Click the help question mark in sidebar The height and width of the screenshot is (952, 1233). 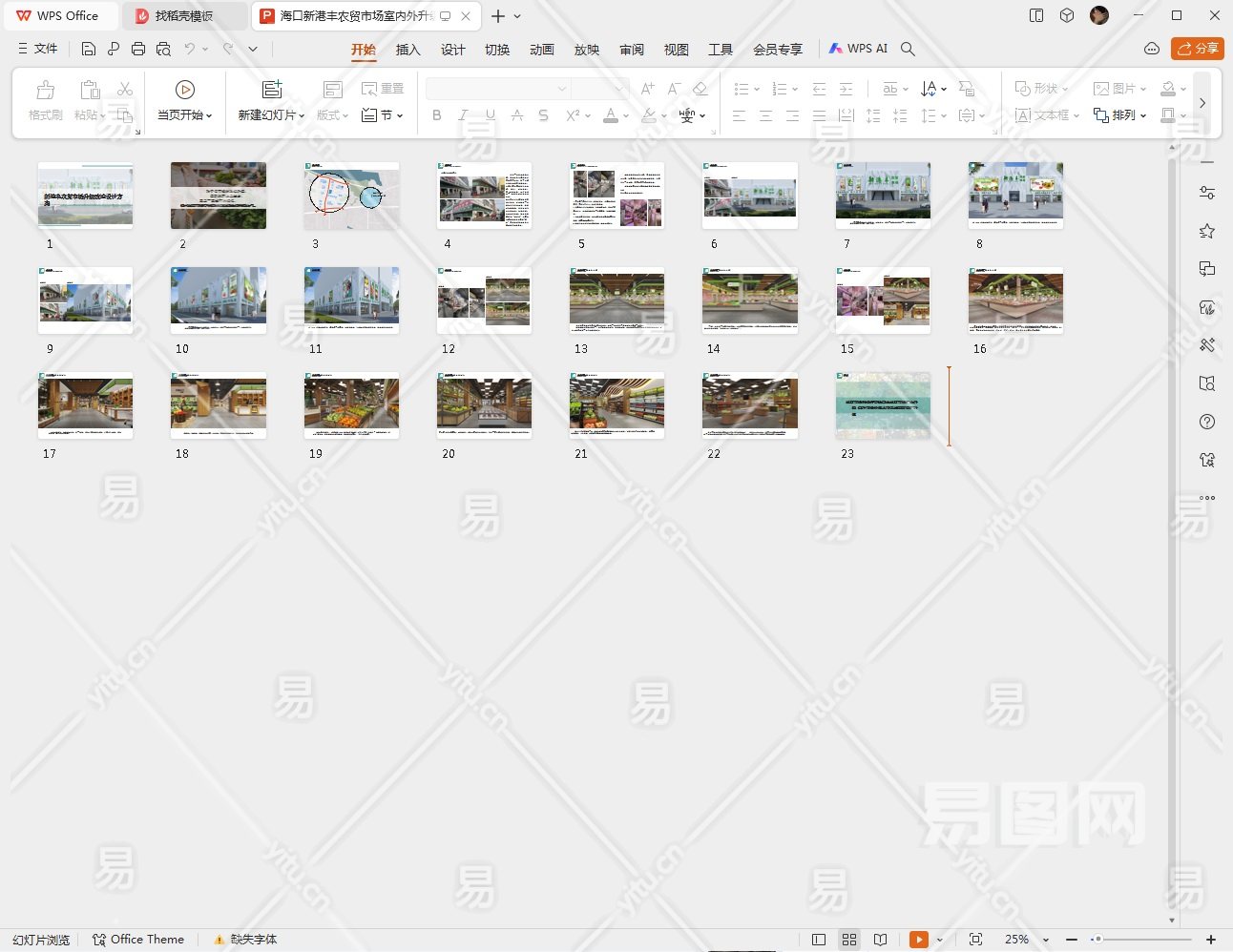(x=1207, y=422)
